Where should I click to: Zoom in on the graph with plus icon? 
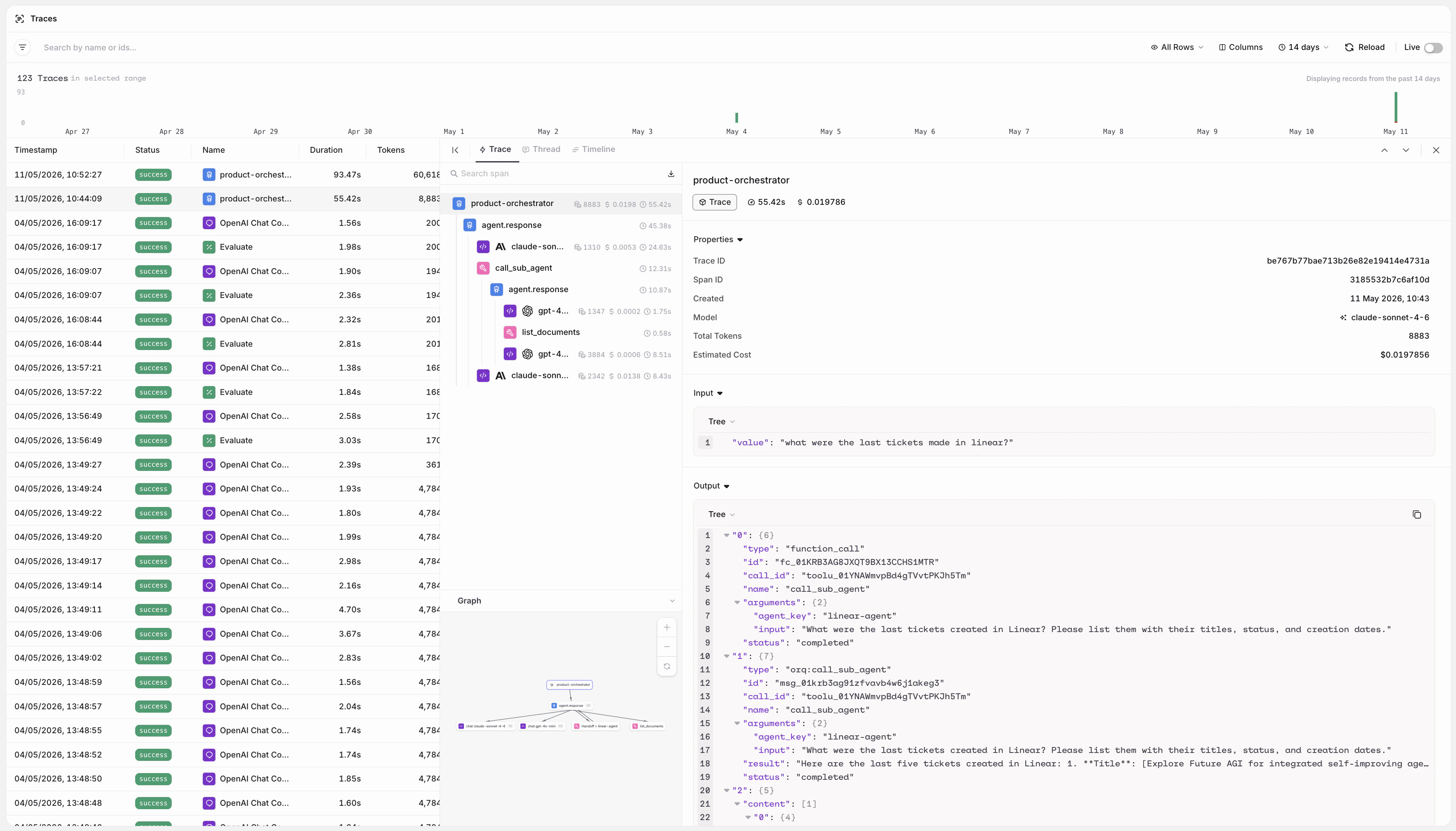pyautogui.click(x=667, y=628)
